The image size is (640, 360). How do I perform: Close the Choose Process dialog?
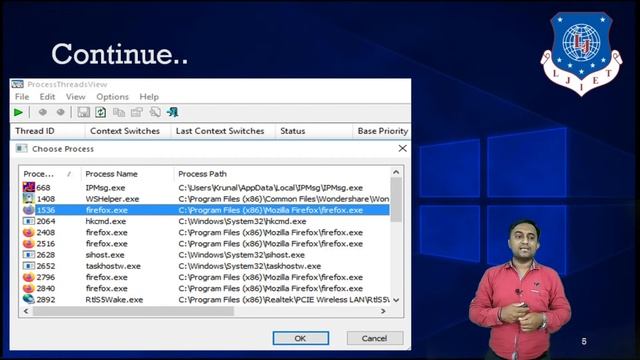402,149
